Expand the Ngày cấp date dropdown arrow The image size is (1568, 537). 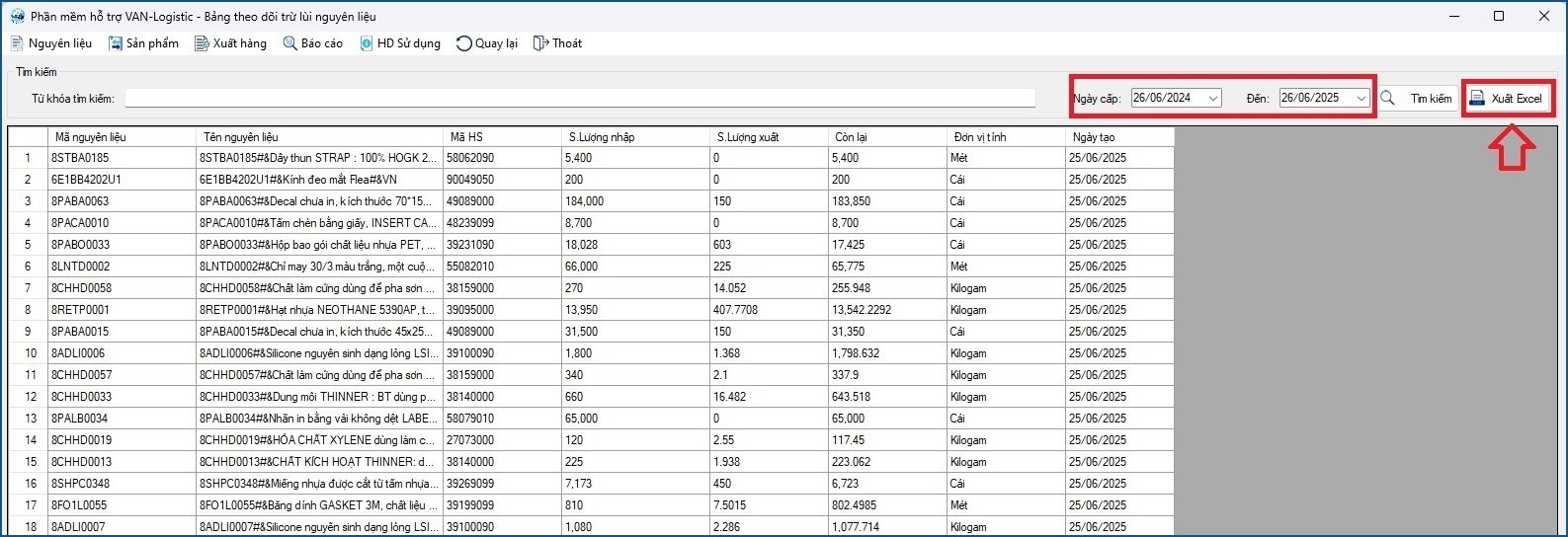[1213, 98]
